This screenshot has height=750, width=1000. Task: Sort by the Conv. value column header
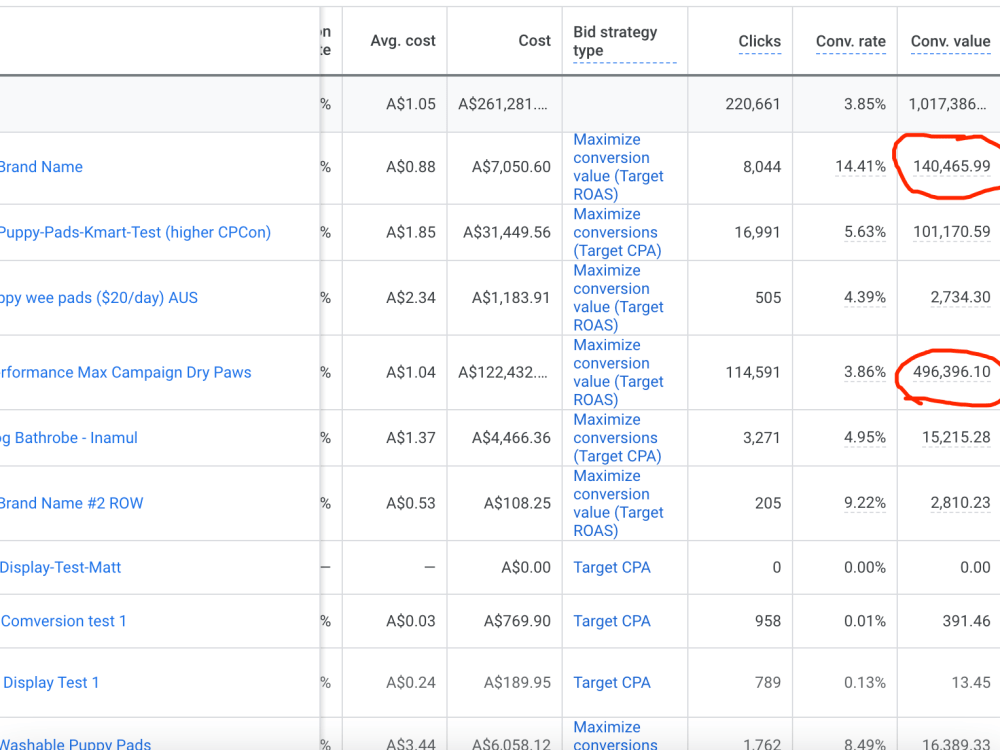950,41
